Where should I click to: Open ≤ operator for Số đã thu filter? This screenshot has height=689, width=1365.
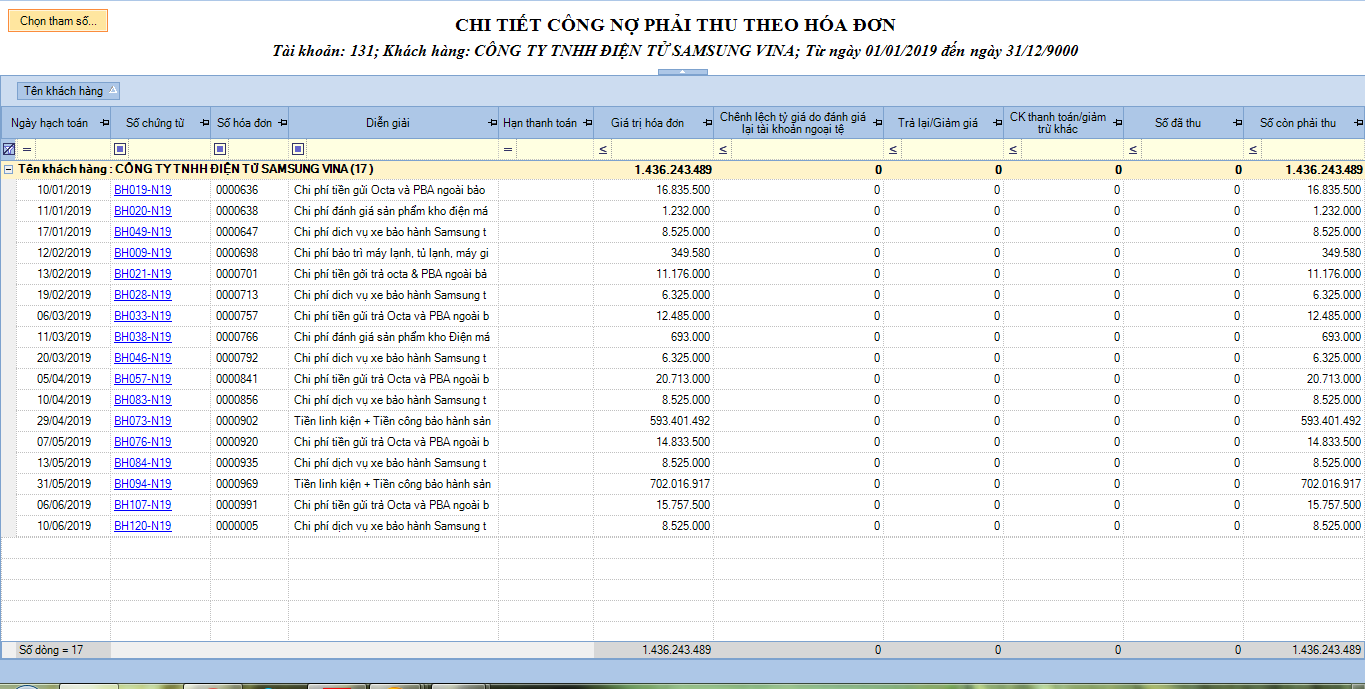point(1133,150)
